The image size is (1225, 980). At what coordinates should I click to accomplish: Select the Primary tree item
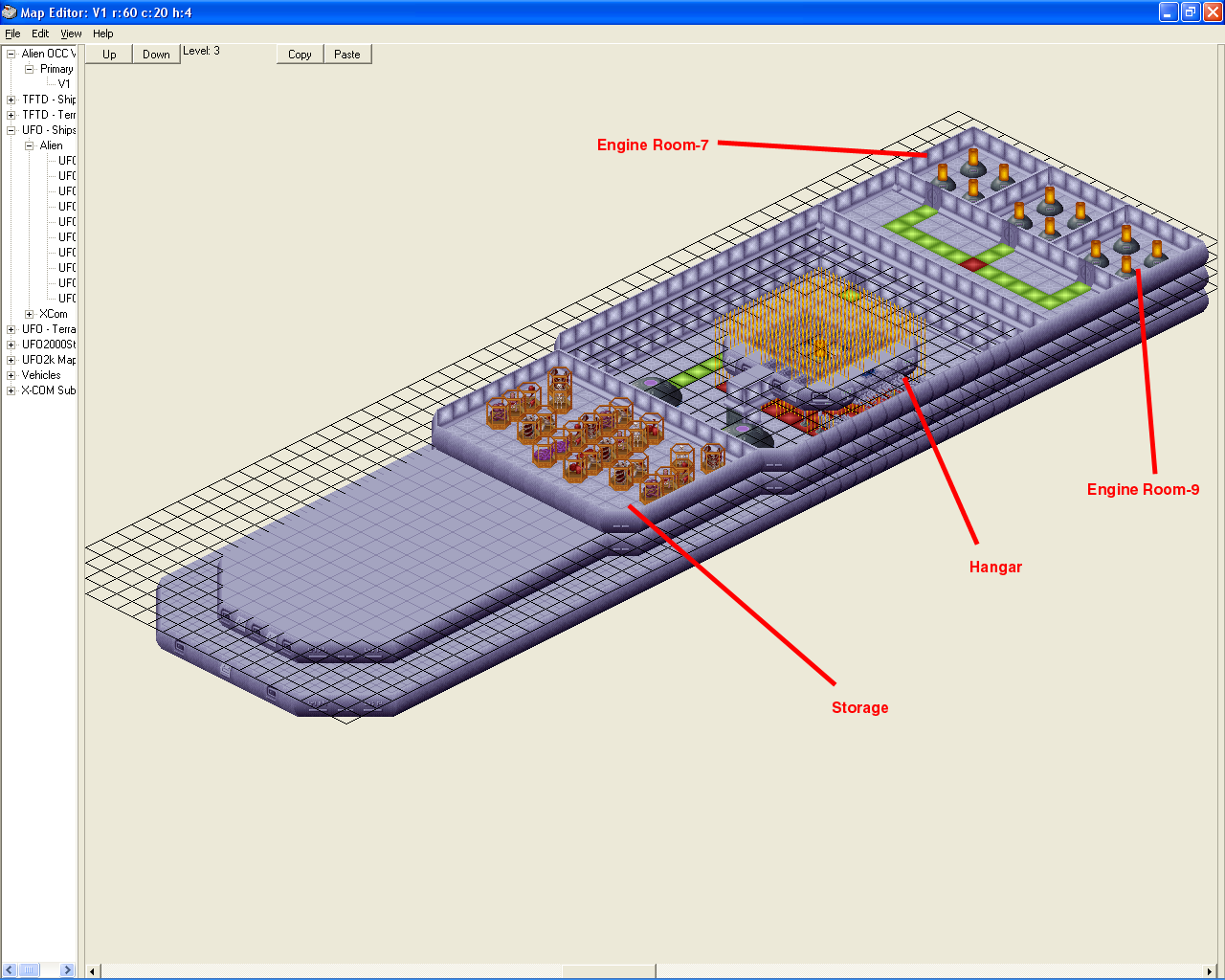(56, 69)
